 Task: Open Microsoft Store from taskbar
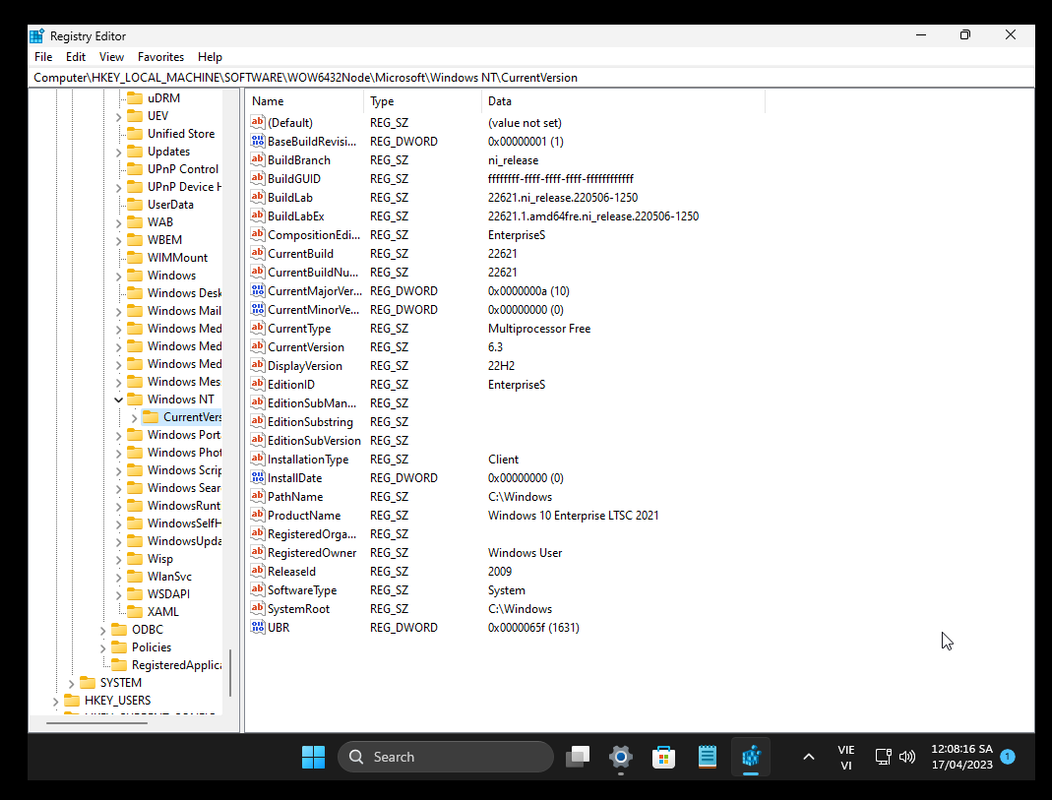pyautogui.click(x=664, y=757)
